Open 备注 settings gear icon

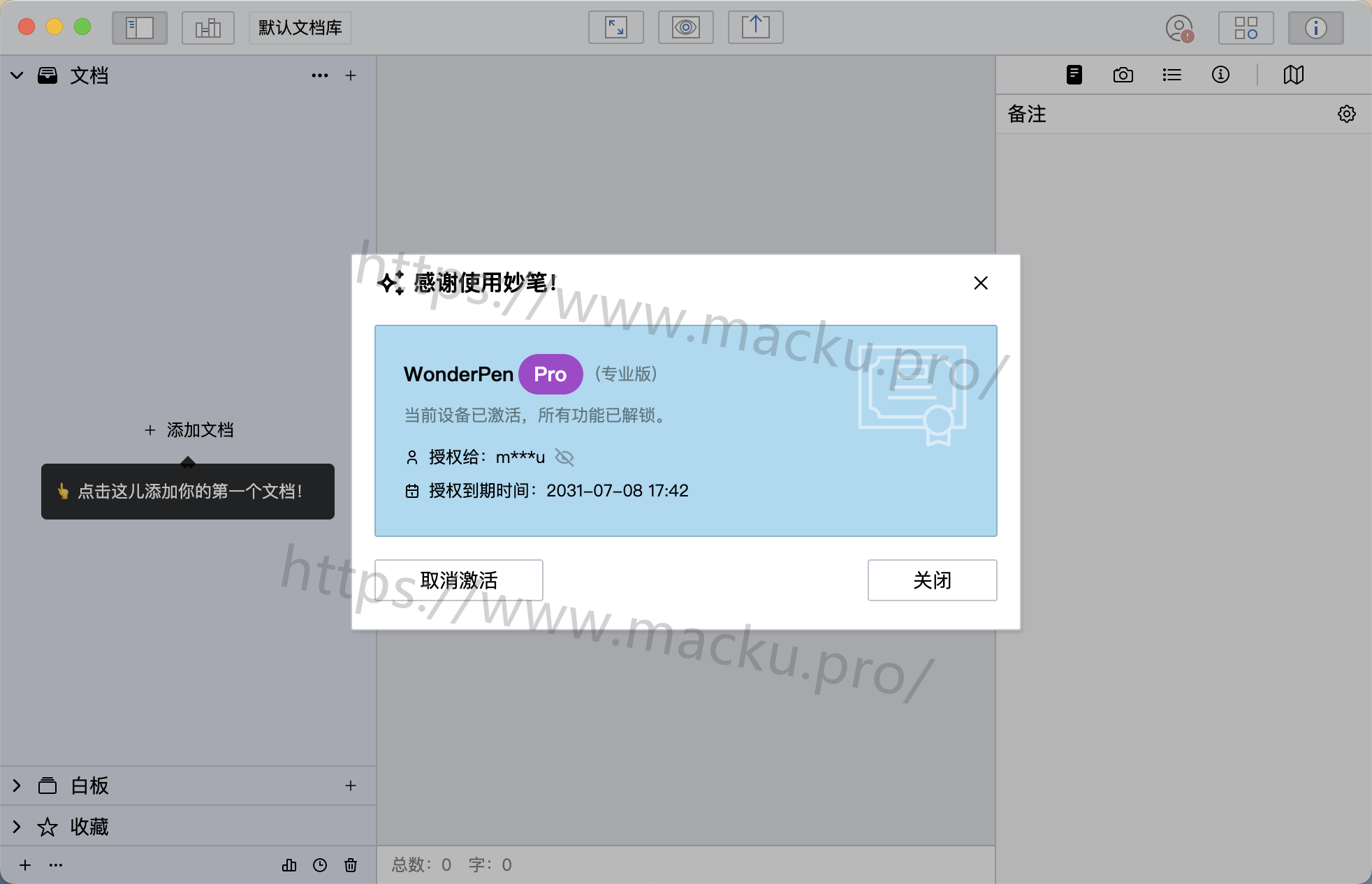tap(1347, 114)
